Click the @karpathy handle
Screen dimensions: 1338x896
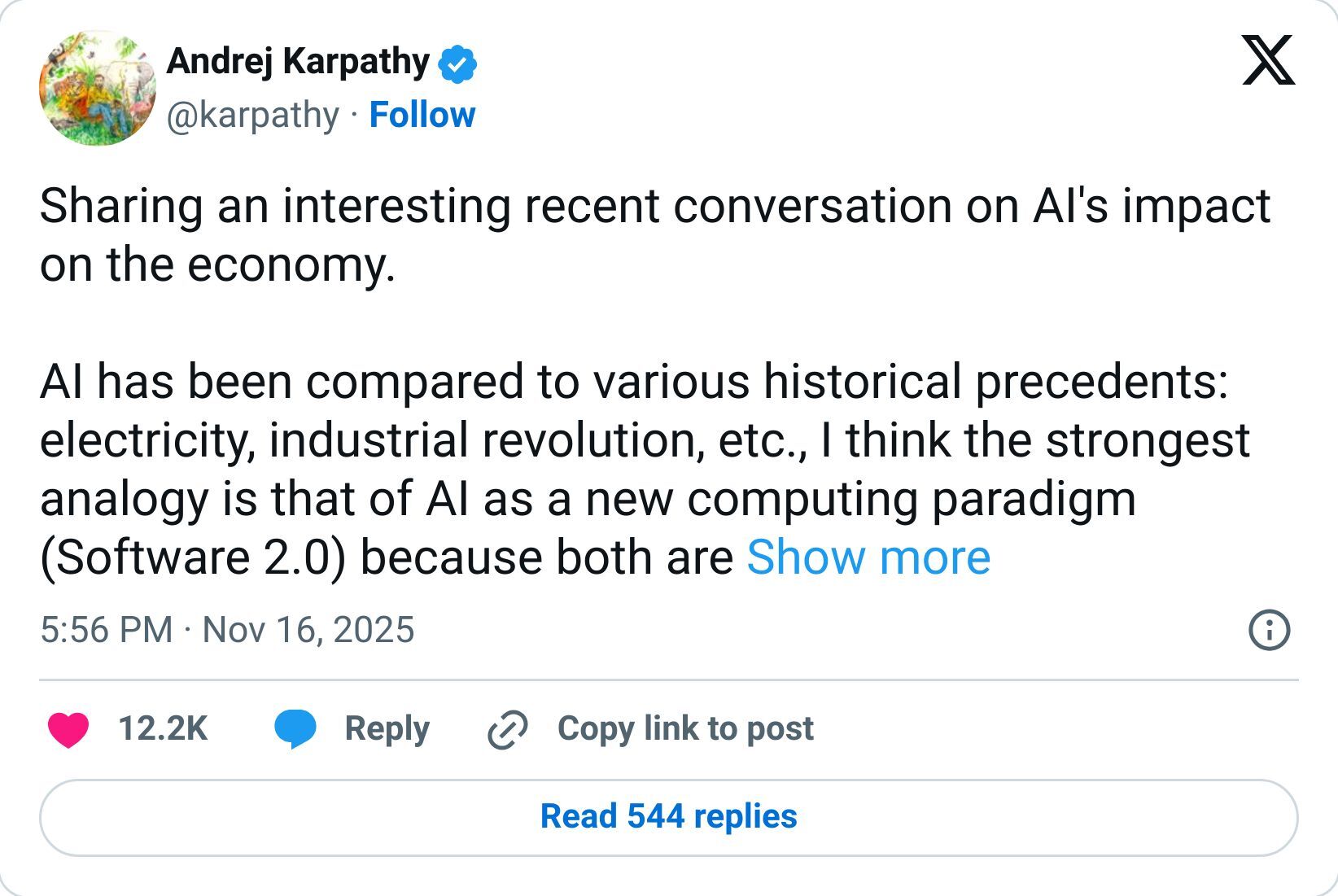tap(252, 116)
